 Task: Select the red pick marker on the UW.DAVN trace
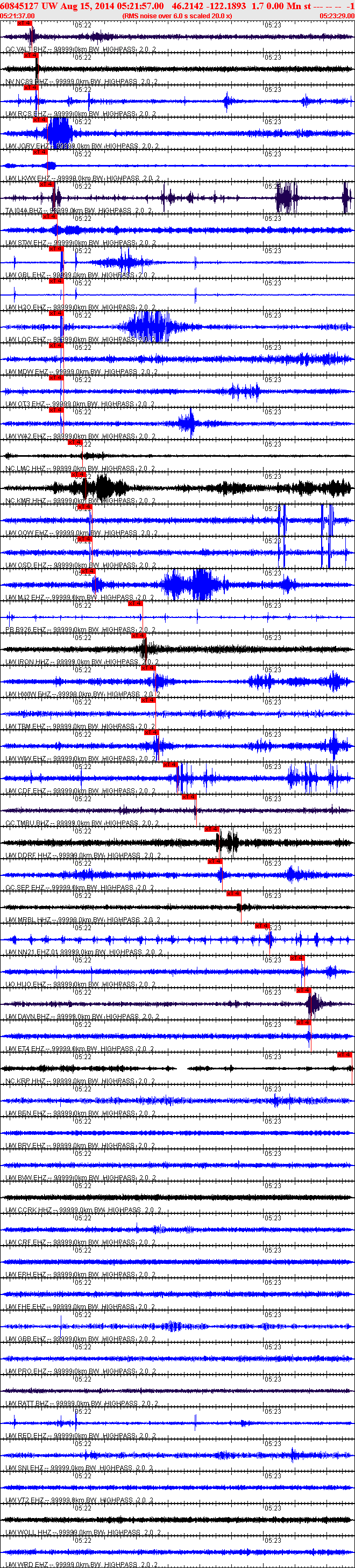coord(303,990)
